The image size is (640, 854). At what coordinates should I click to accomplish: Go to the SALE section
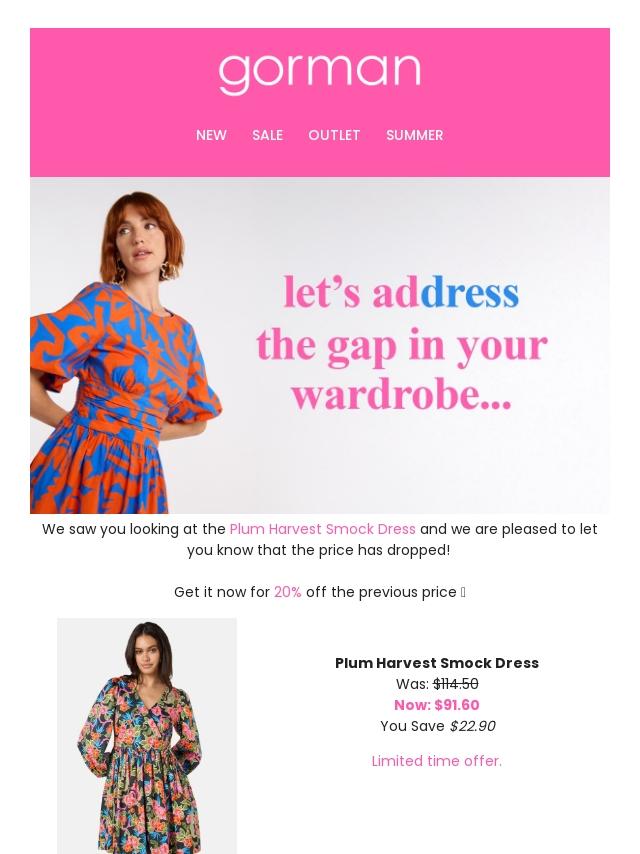[267, 135]
